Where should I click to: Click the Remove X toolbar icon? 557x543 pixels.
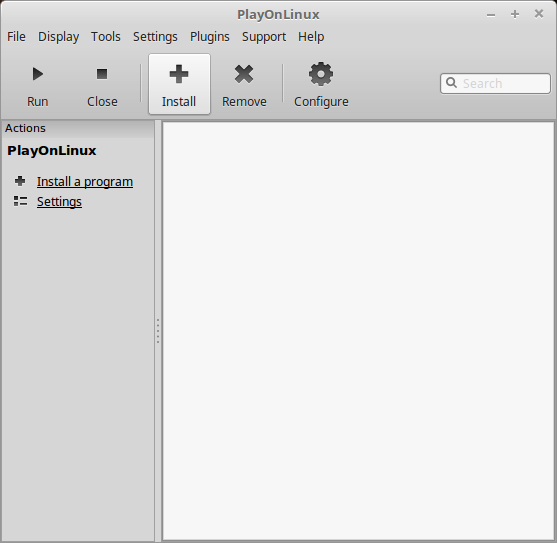[x=244, y=74]
